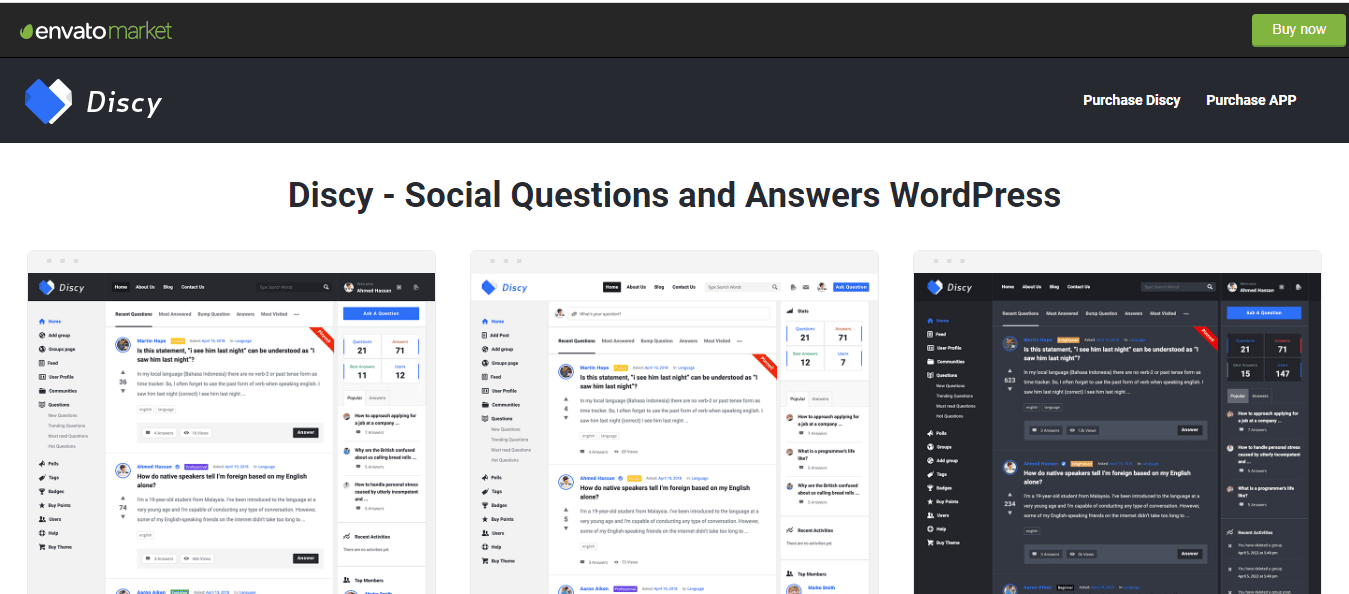Open the fully dark-themed demo thumbnail
Viewport: 1349px width, 594px height.
click(1117, 422)
